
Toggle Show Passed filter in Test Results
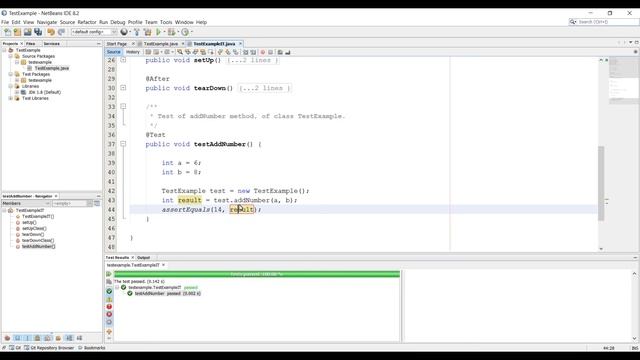[109, 291]
